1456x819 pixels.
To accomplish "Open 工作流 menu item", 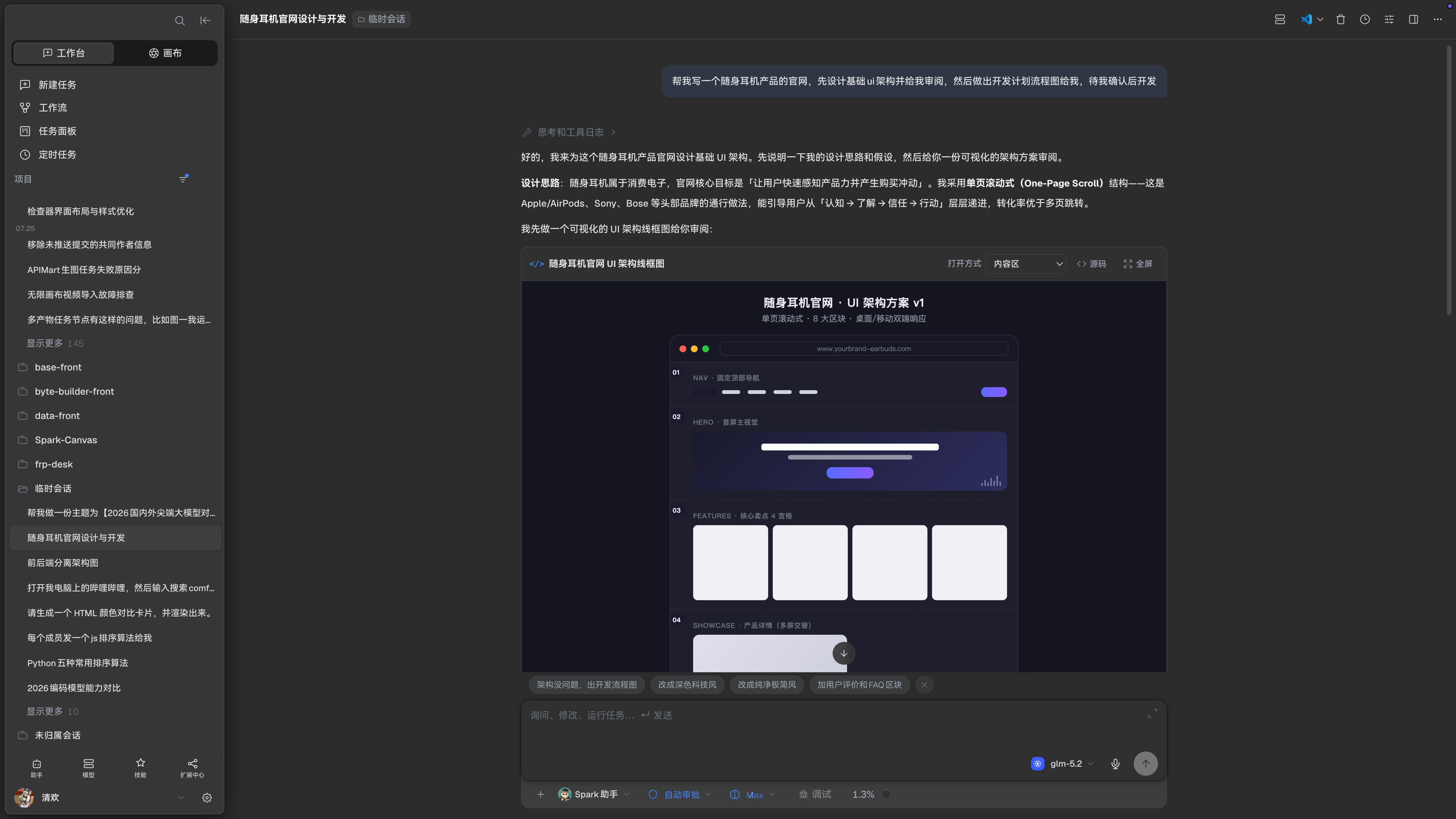I will (x=53, y=107).
